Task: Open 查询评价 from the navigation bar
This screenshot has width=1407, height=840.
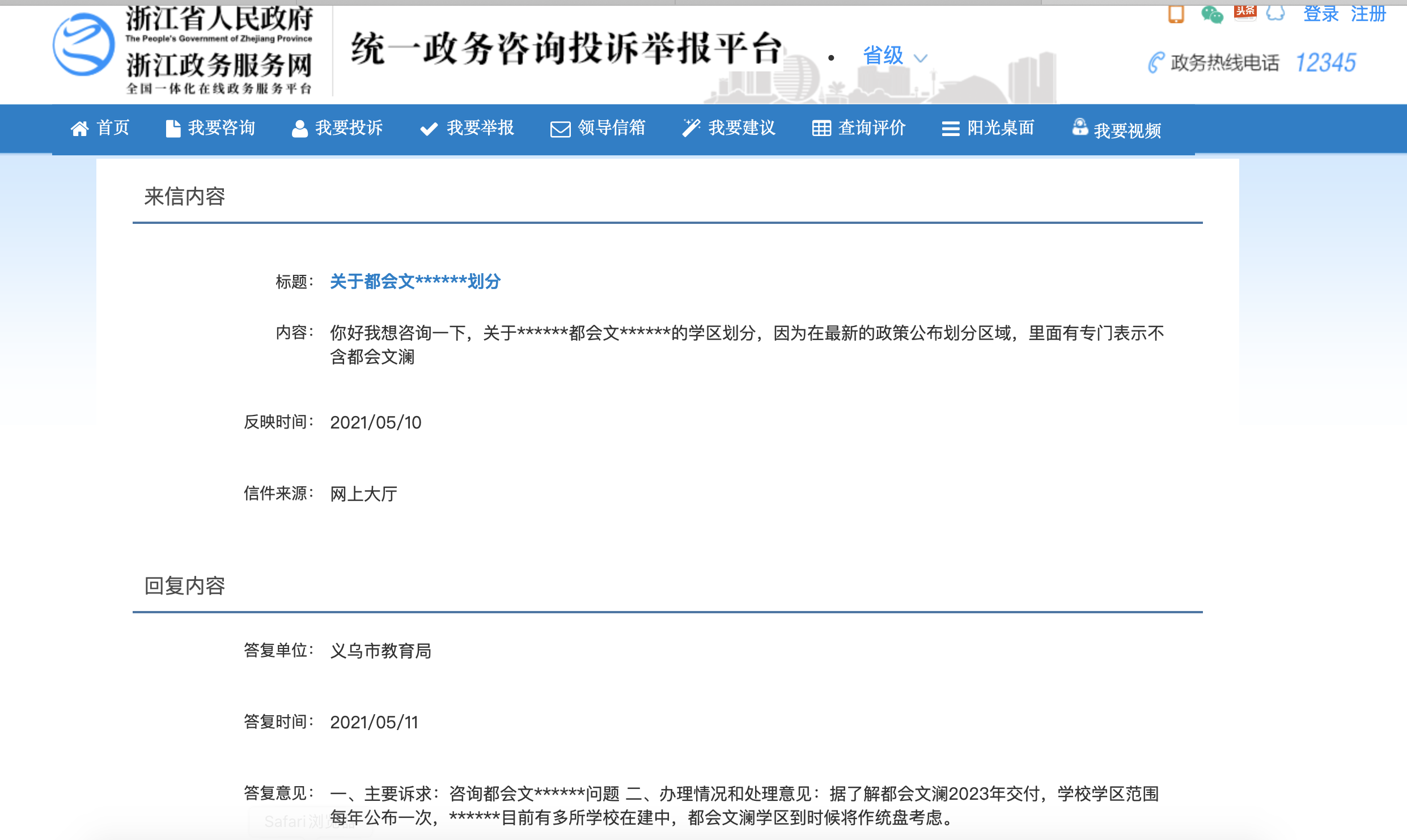Action: click(x=872, y=128)
